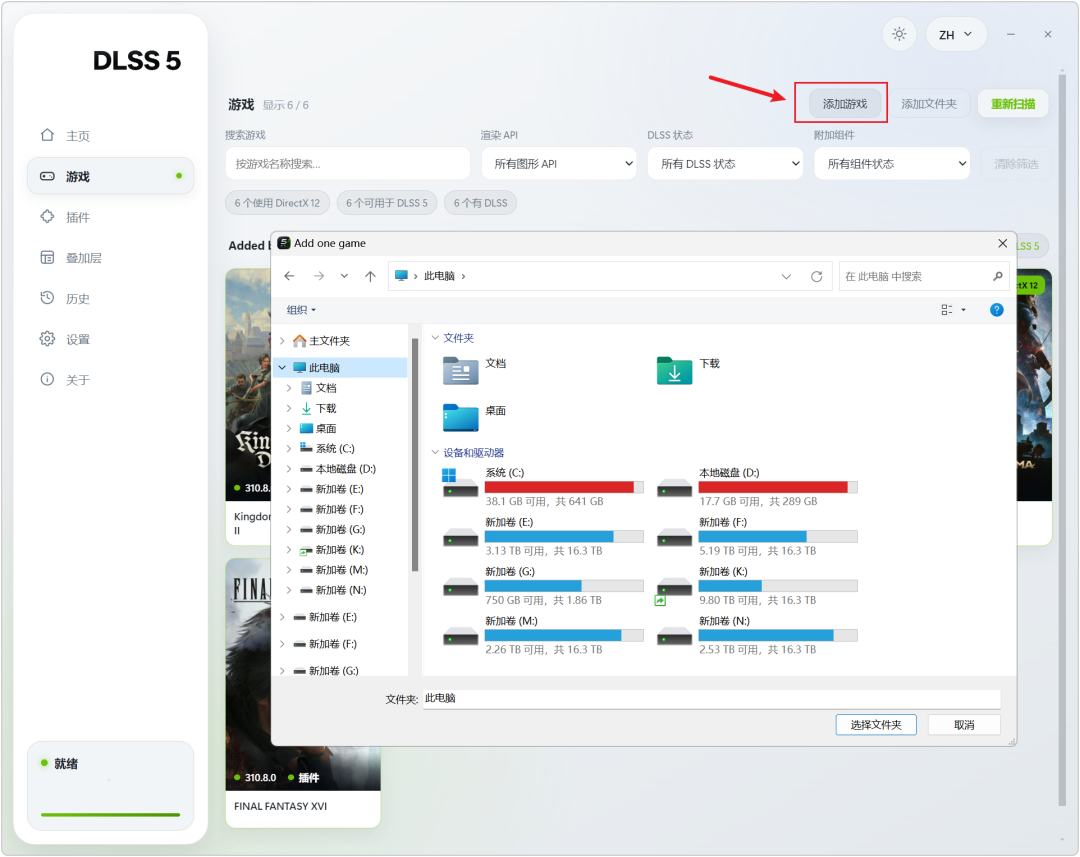Select 桌面 in the navigation tree
Screen dimensions: 1080x857
(x=326, y=428)
